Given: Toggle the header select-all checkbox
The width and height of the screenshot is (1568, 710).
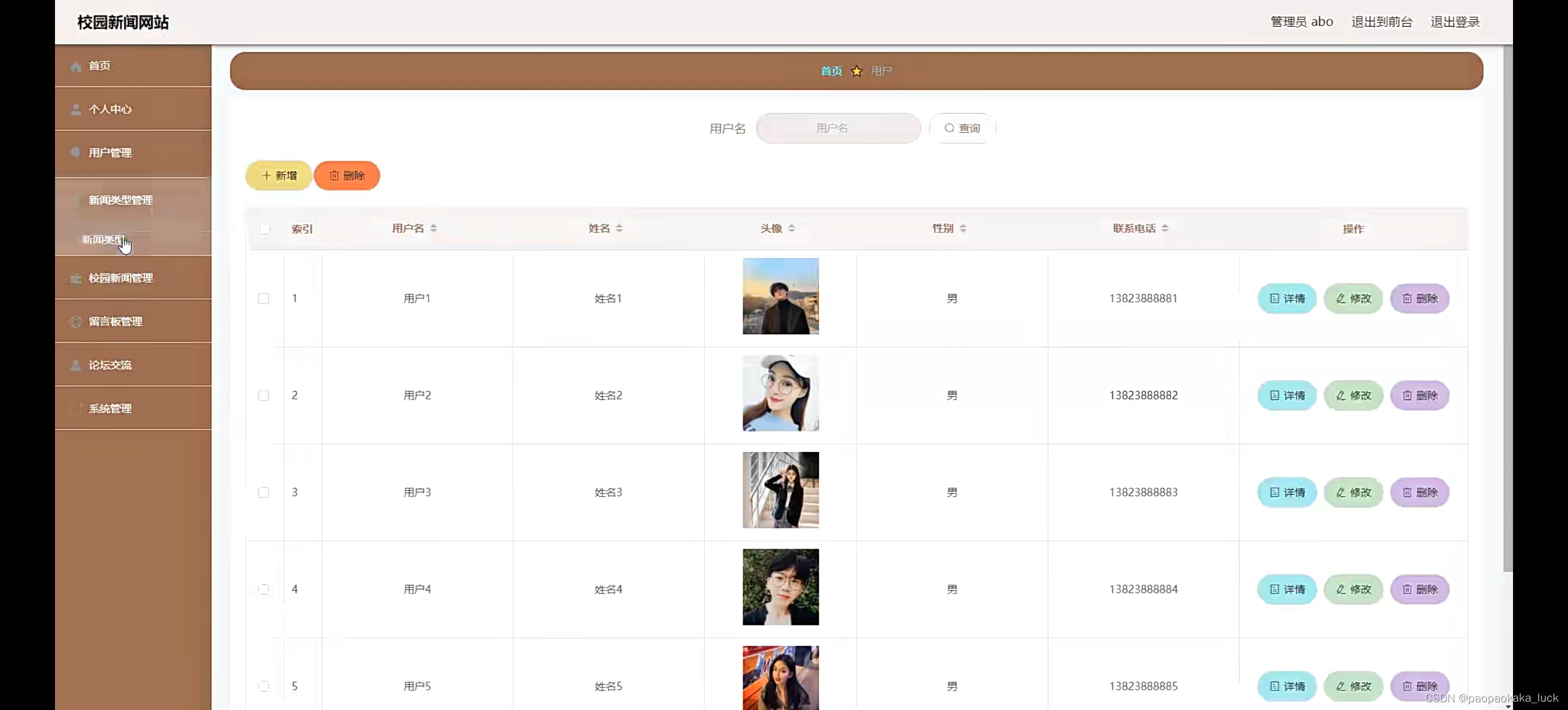Looking at the screenshot, I should (264, 228).
